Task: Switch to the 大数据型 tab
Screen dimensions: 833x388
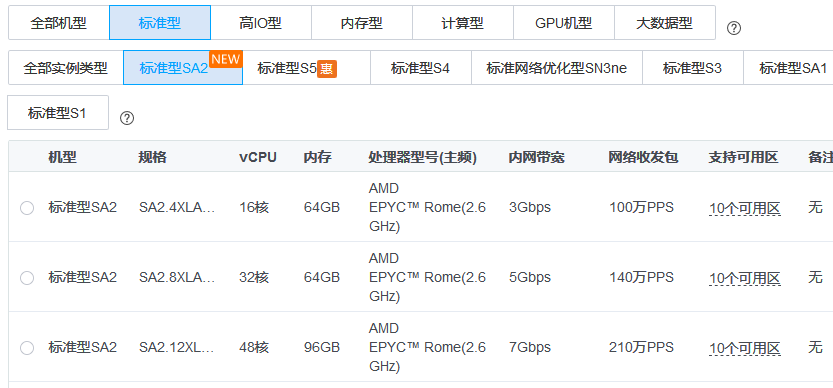Action: (665, 23)
